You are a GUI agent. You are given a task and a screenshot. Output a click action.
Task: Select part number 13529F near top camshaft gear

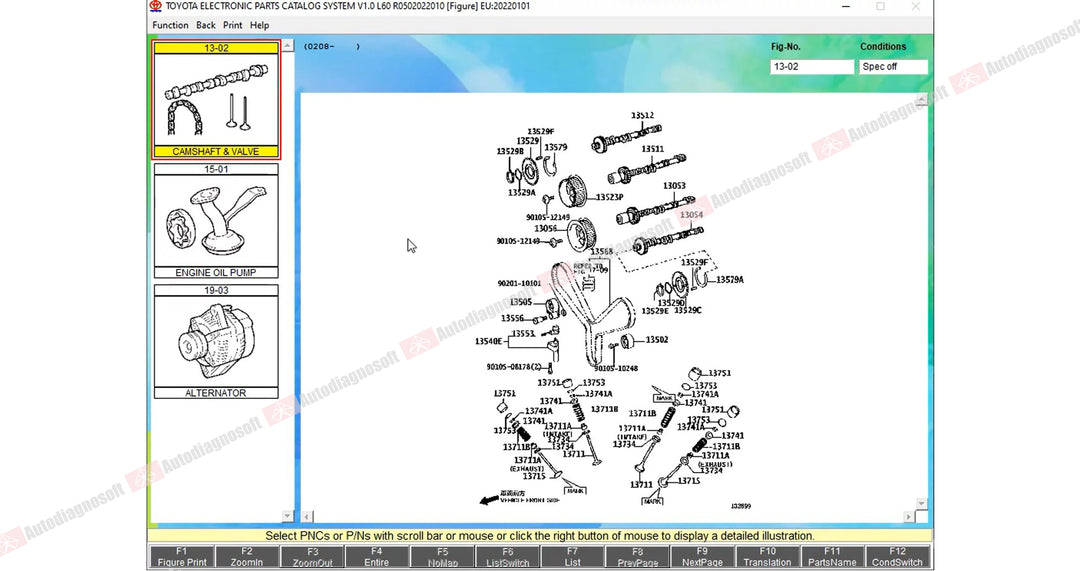click(541, 131)
